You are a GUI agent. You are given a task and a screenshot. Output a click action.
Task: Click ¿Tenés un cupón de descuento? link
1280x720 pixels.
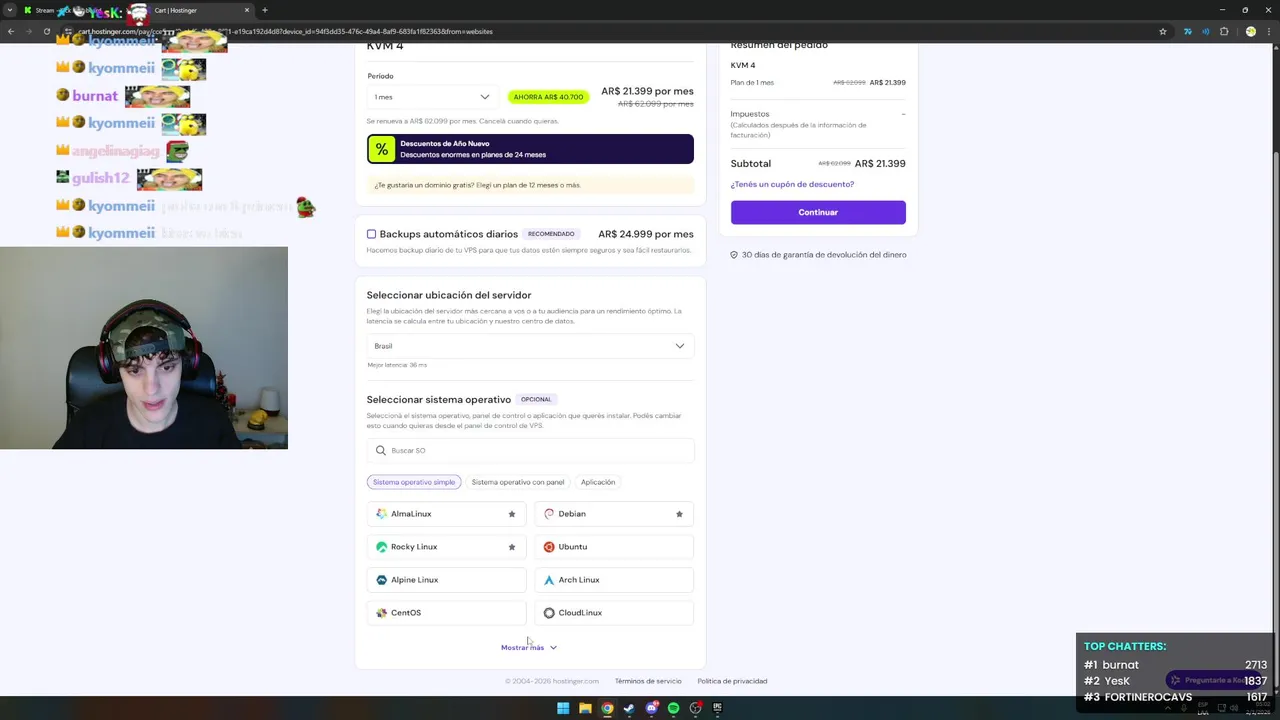[792, 184]
